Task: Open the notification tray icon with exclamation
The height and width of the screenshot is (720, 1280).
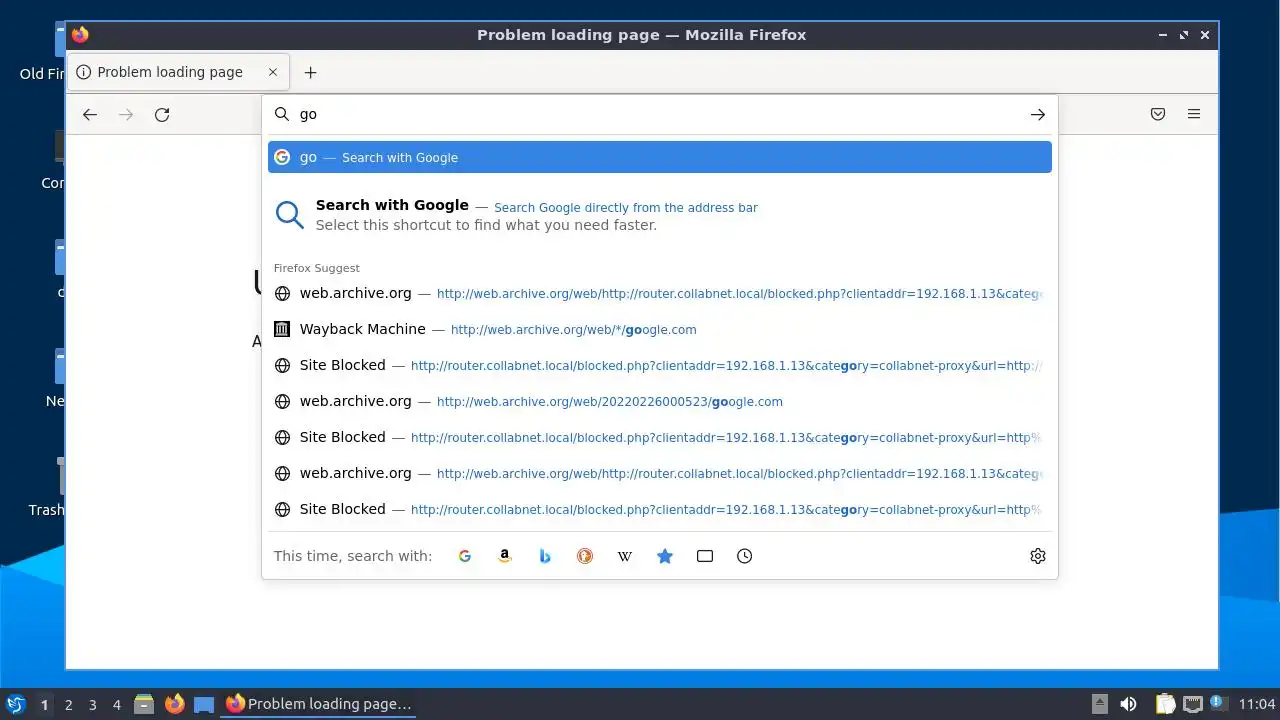Action: pyautogui.click(x=1218, y=703)
